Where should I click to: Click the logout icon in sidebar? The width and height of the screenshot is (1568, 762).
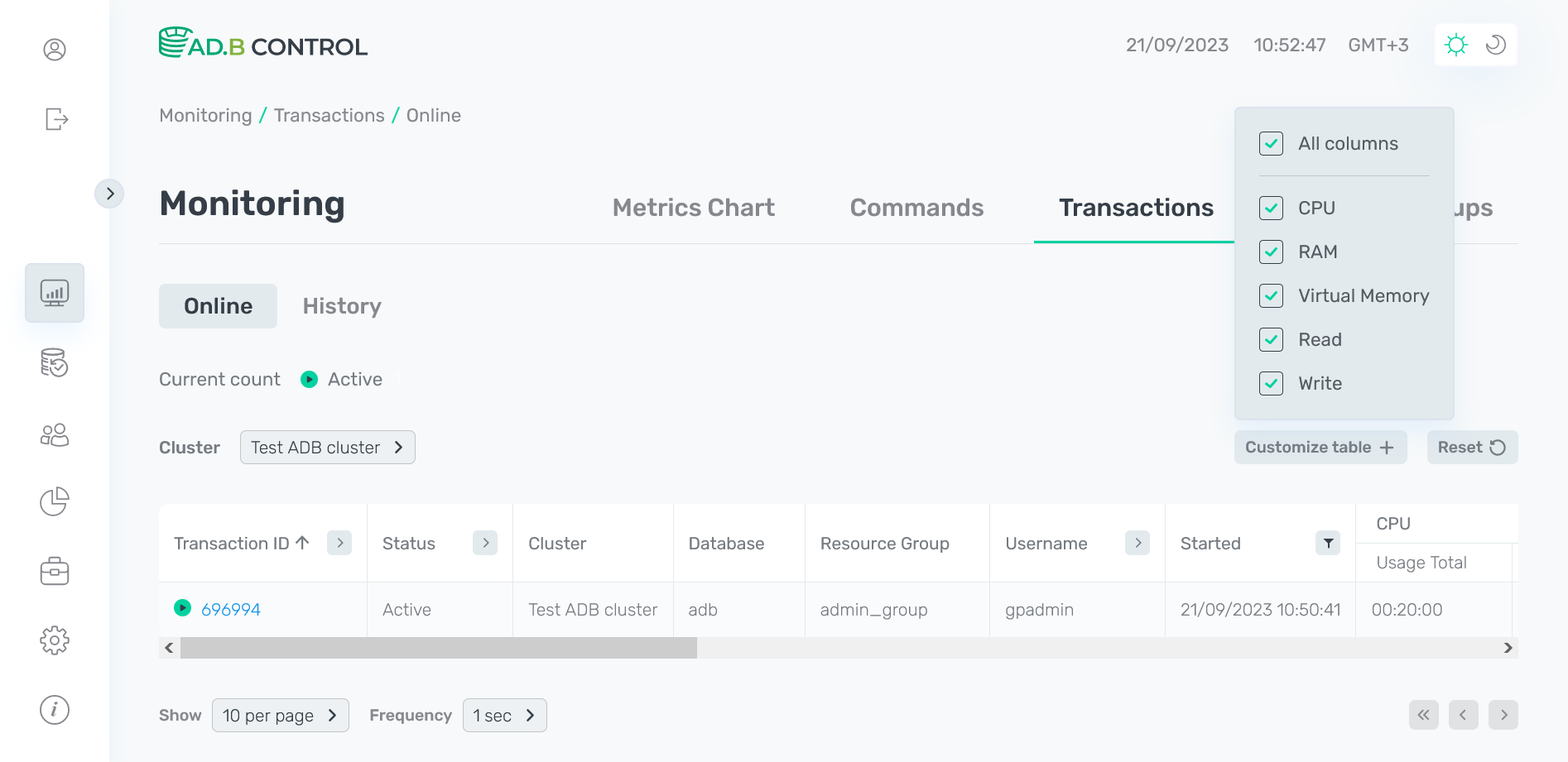point(55,119)
